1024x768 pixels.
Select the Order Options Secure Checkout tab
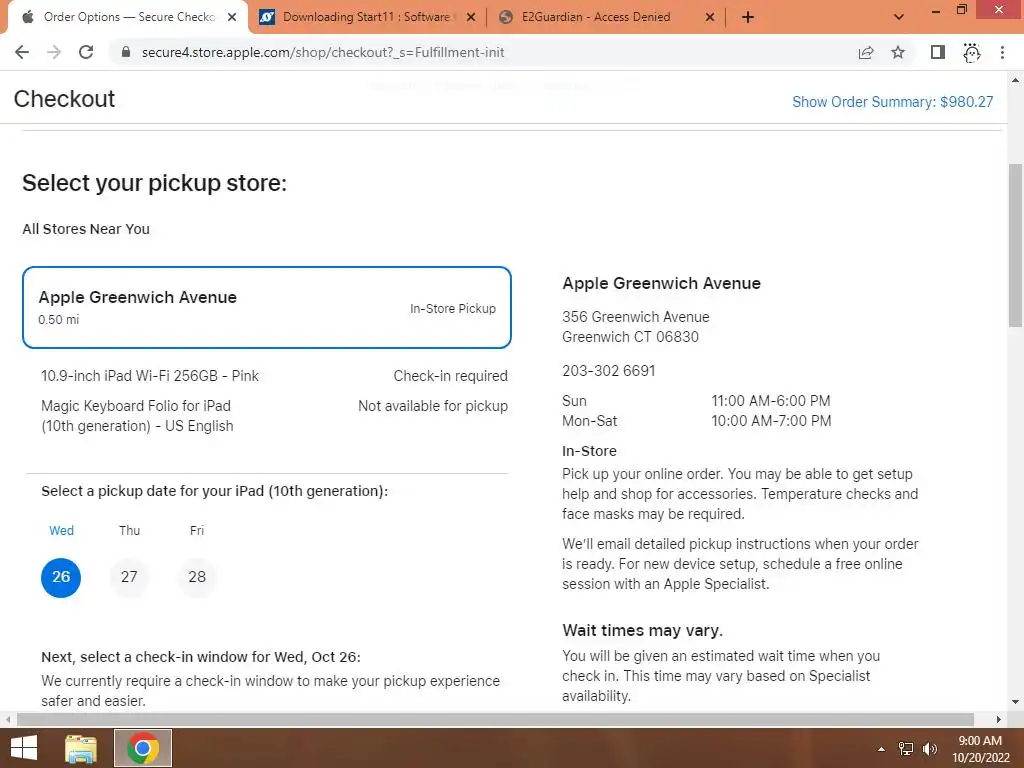coord(128,17)
